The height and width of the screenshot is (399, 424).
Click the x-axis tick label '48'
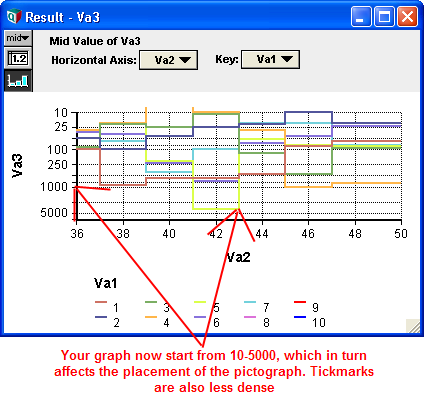(x=355, y=234)
